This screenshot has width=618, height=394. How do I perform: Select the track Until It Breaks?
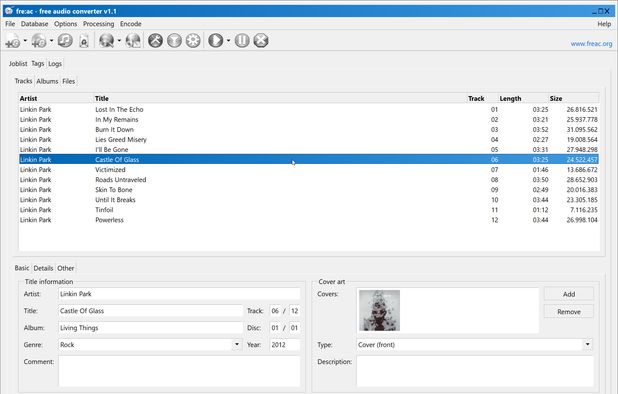[x=309, y=200]
